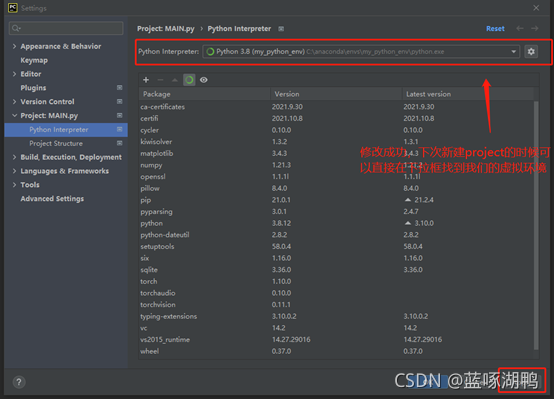Select the setuptools package row
This screenshot has width=554, height=399.
pyautogui.click(x=336, y=246)
